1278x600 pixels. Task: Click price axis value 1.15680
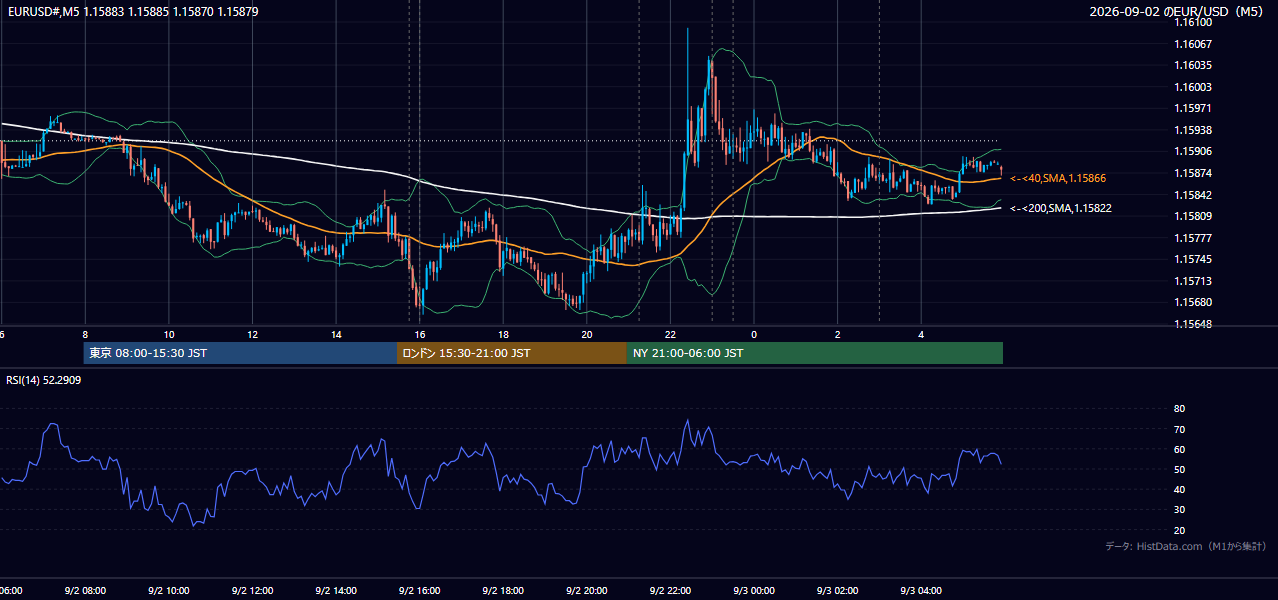(x=1194, y=302)
